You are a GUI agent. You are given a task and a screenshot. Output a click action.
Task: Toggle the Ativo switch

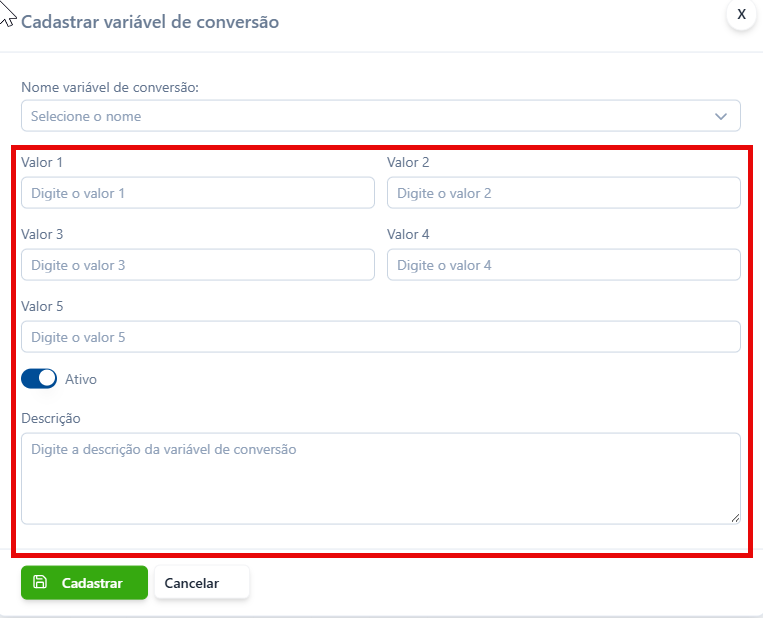(39, 379)
